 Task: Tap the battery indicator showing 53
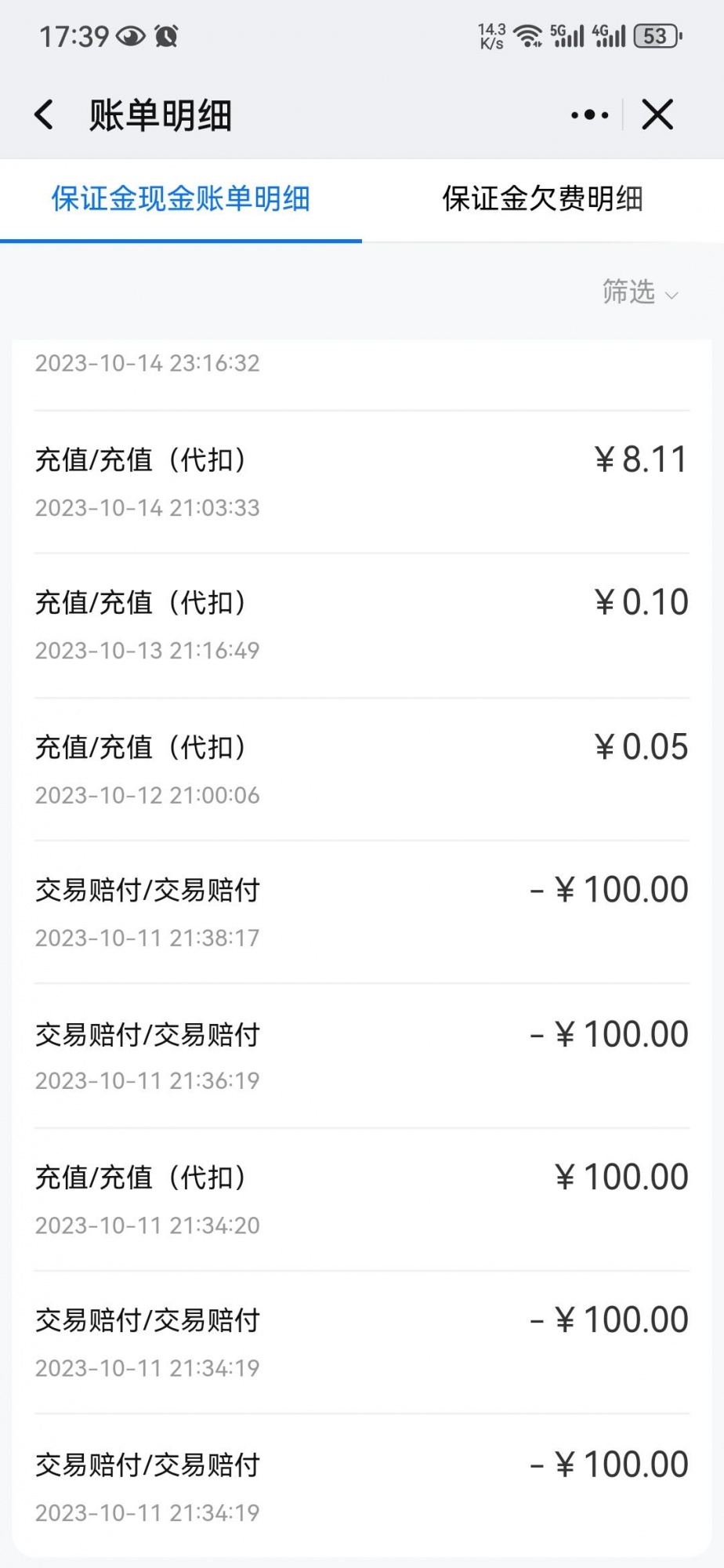pos(658,36)
